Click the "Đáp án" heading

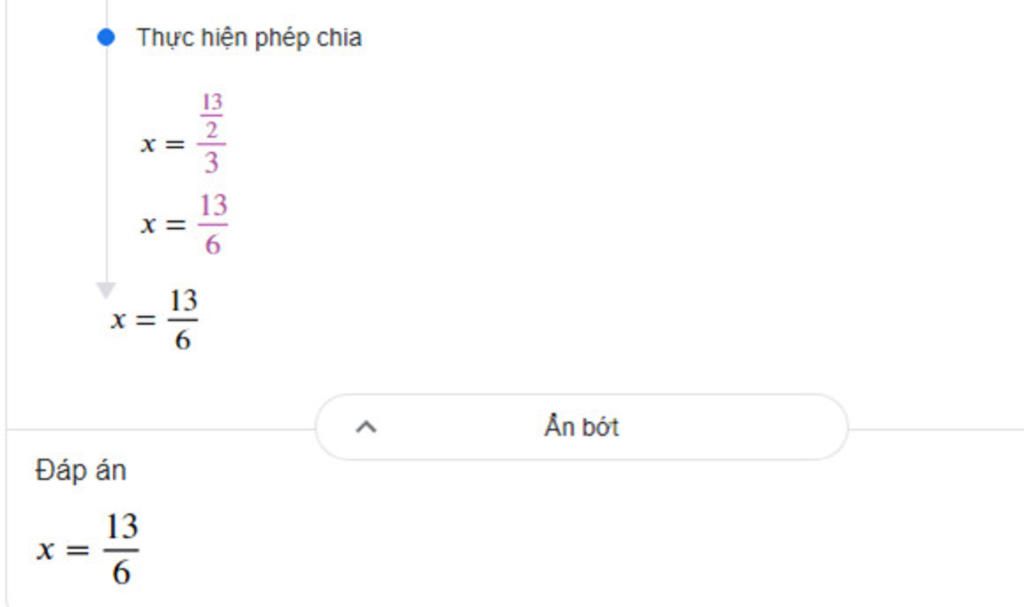(x=81, y=471)
